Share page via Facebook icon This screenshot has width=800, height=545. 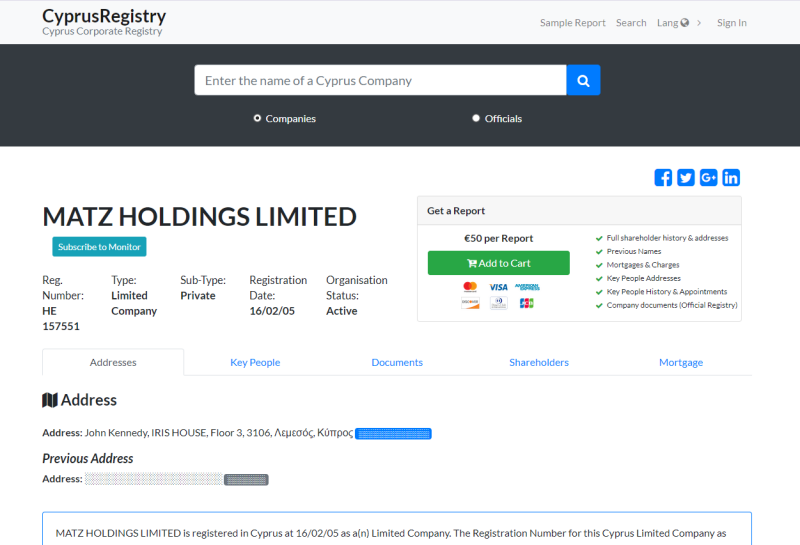point(663,178)
